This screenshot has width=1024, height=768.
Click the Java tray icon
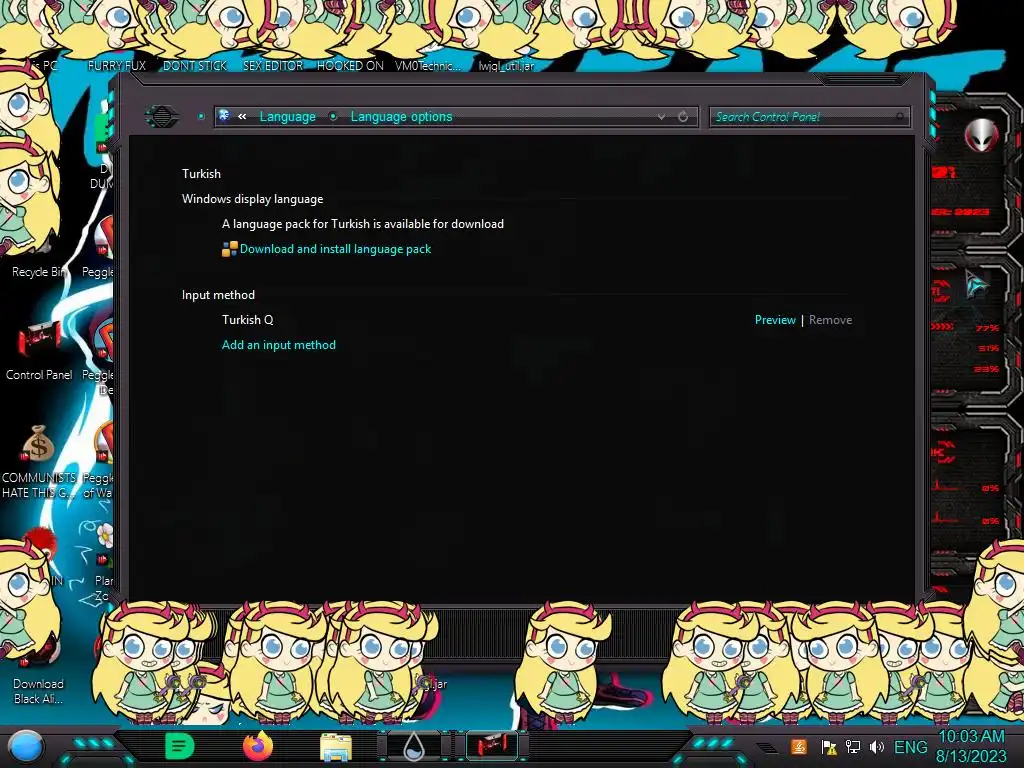(798, 747)
